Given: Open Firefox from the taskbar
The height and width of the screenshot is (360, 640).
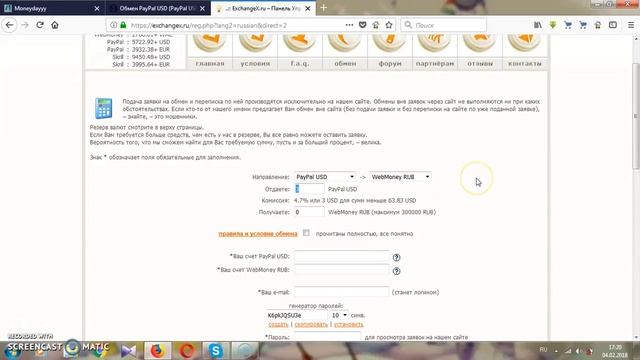Looking at the screenshot, I should 158,351.
